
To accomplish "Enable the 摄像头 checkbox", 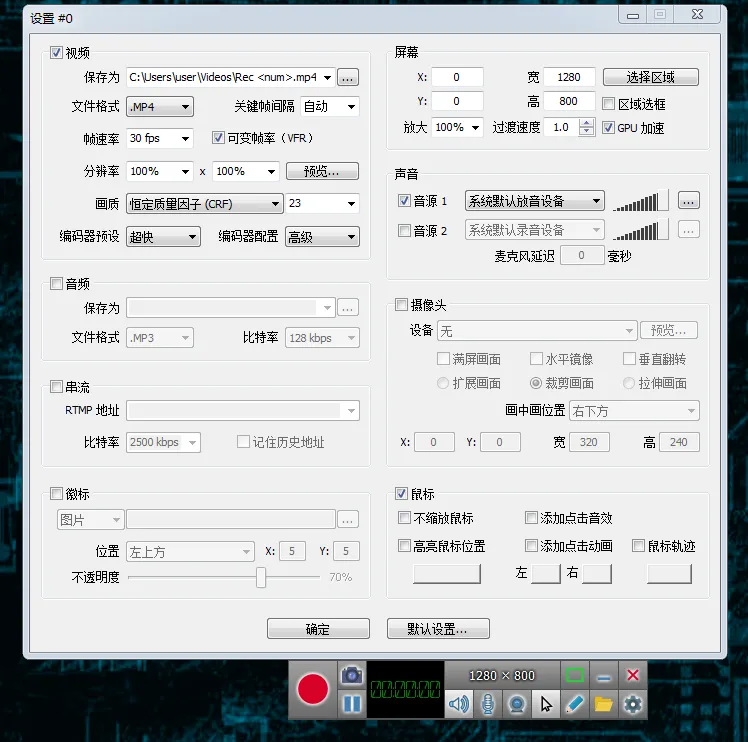I will [401, 304].
